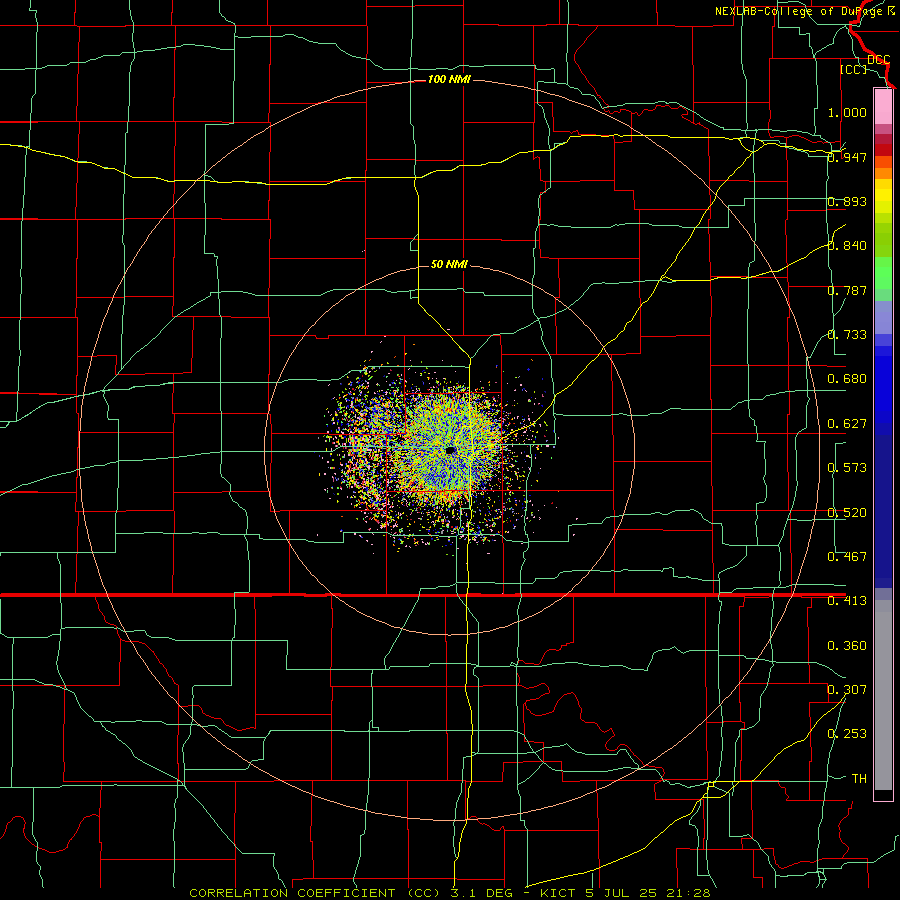The height and width of the screenshot is (900, 900).
Task: Select the 0.733 legend value
Action: [847, 335]
